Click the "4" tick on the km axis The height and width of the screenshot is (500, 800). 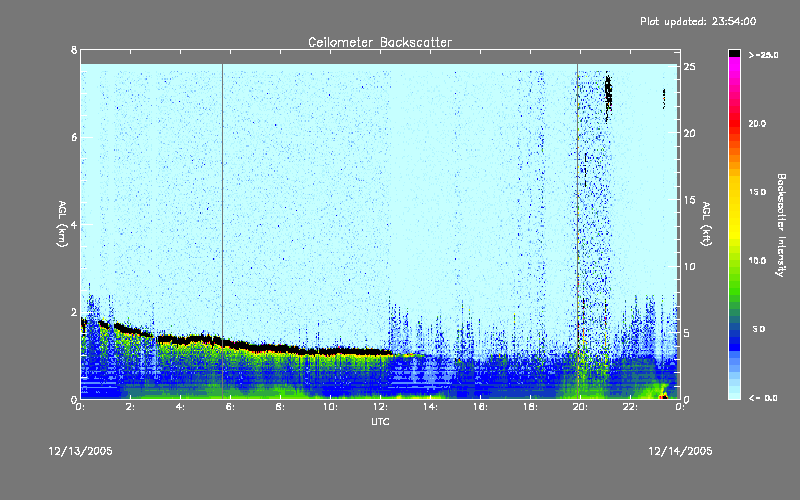tap(74, 224)
